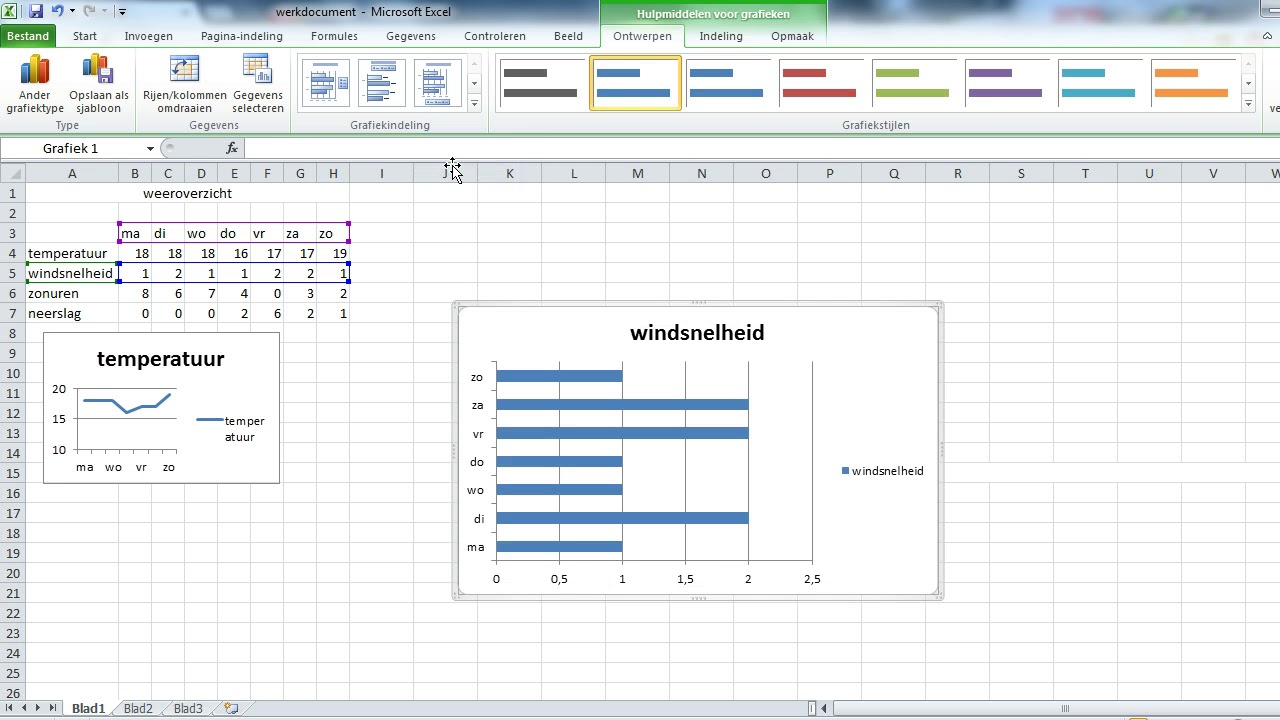Select cell A4 labeled temperatuur

pyautogui.click(x=72, y=253)
